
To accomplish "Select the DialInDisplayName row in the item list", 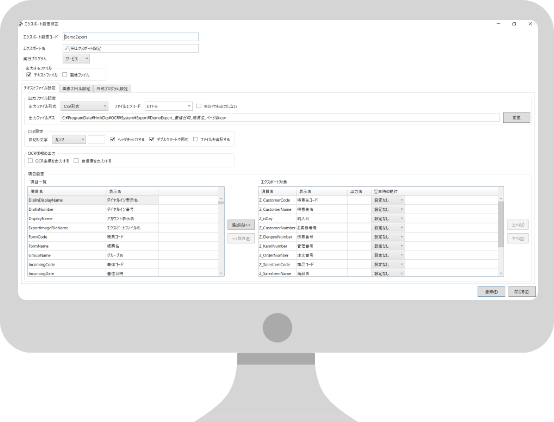I will pos(123,200).
